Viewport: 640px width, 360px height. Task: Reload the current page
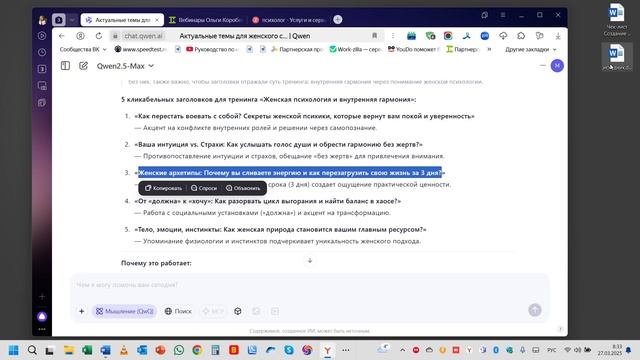click(x=99, y=36)
